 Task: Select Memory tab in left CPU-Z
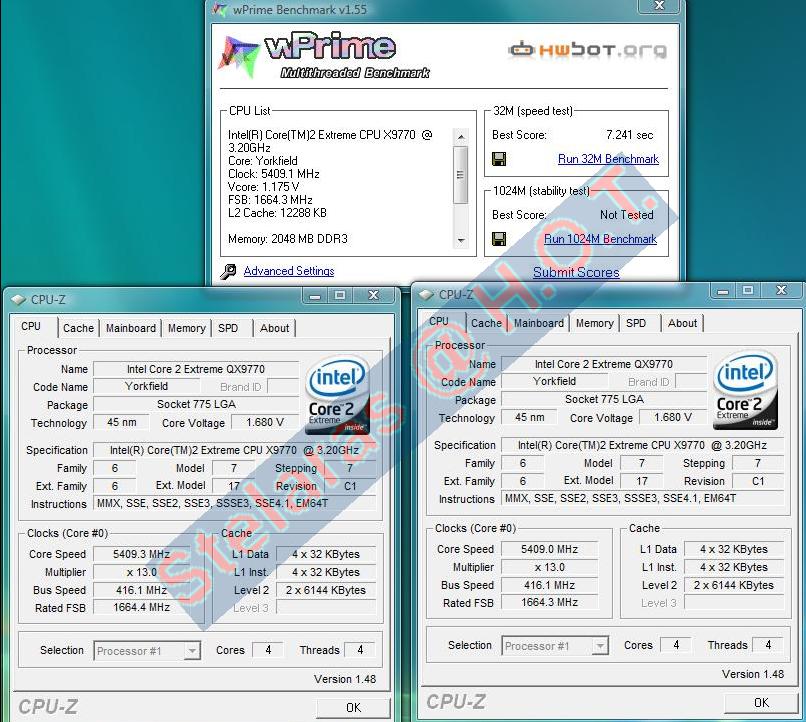tap(187, 328)
